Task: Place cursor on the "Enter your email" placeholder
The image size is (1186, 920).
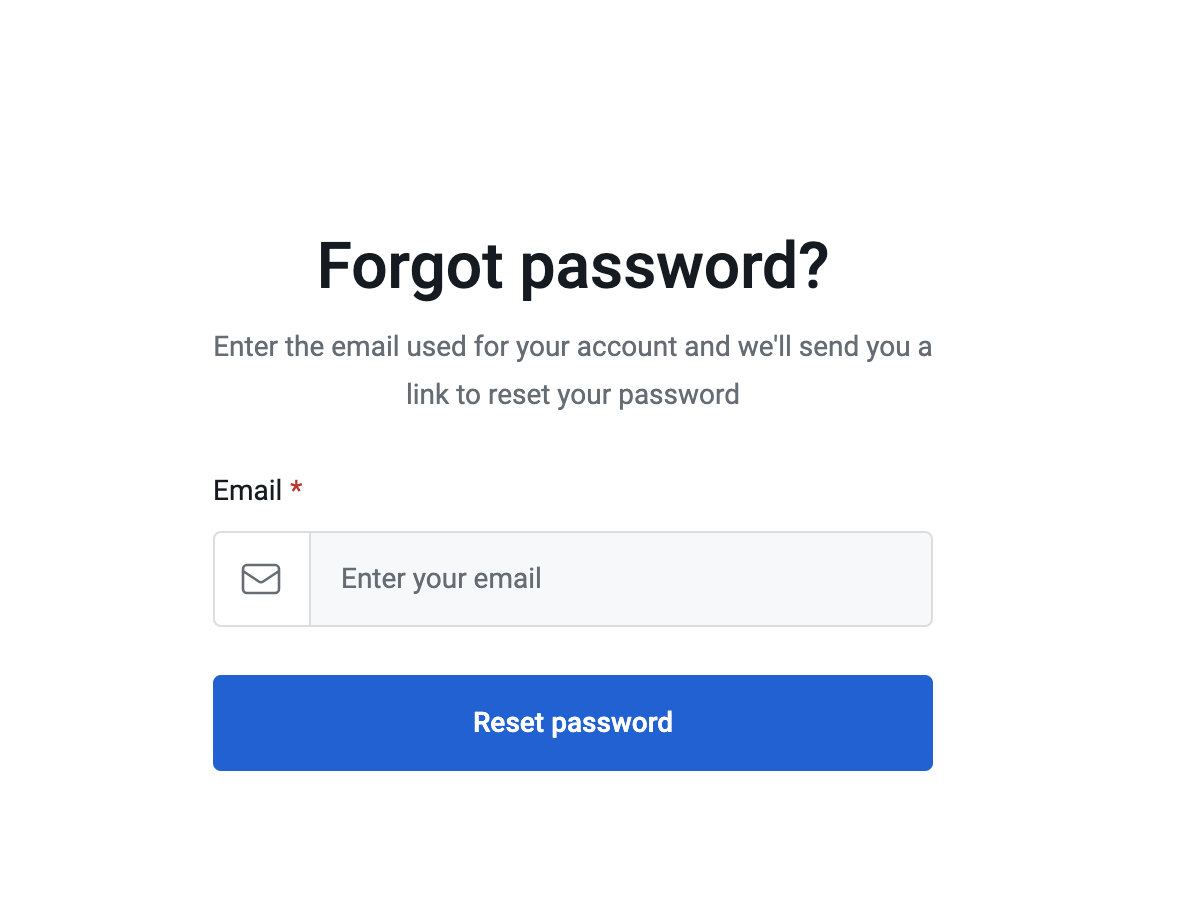Action: [441, 579]
